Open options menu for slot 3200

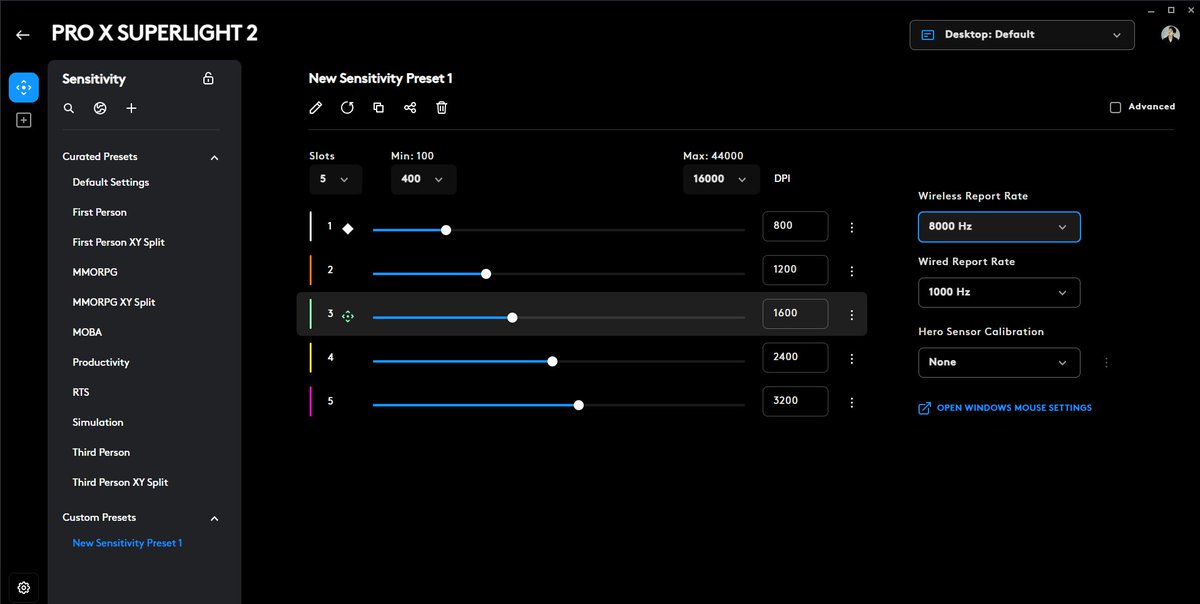tap(851, 403)
